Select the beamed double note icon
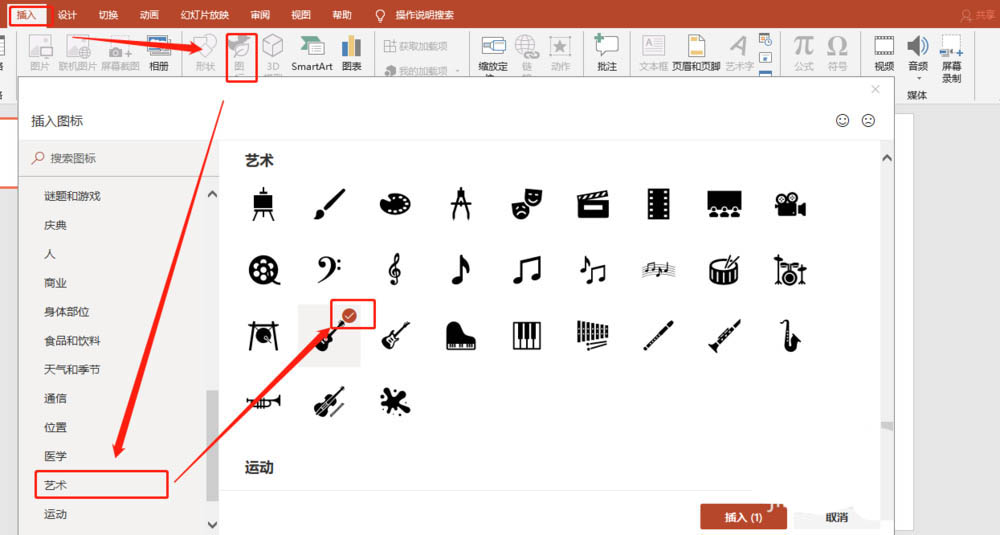 (527, 270)
